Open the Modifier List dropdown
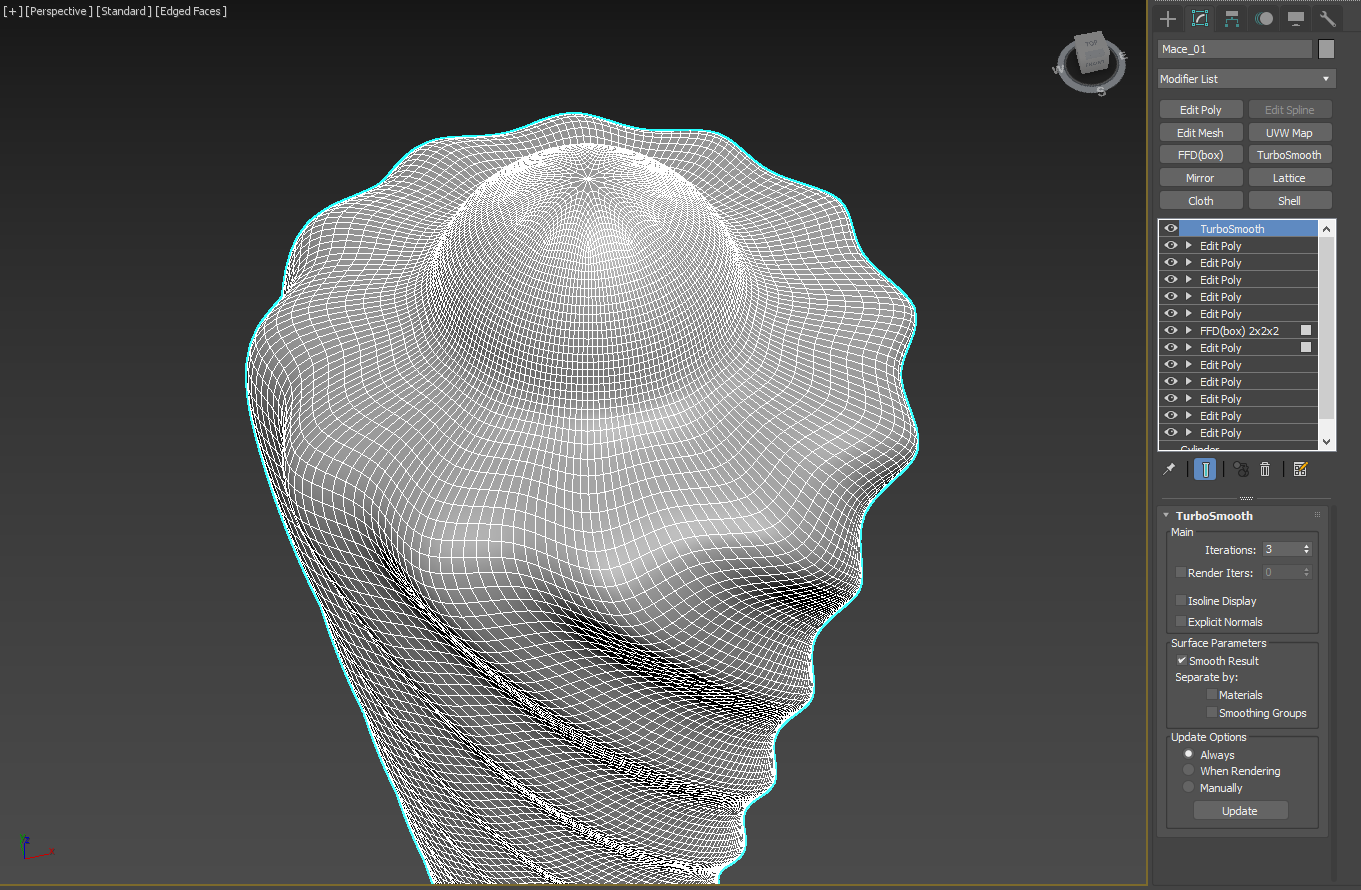The image size is (1361, 890). tap(1246, 79)
